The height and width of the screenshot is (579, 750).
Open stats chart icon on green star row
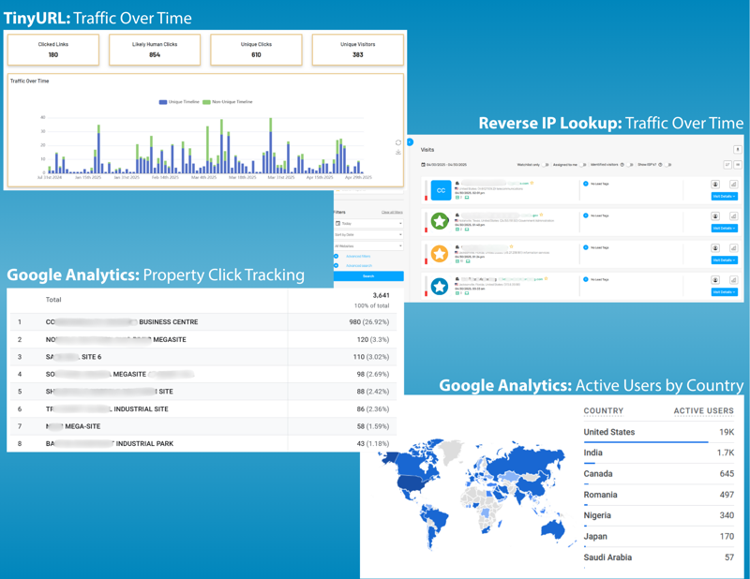click(x=733, y=216)
